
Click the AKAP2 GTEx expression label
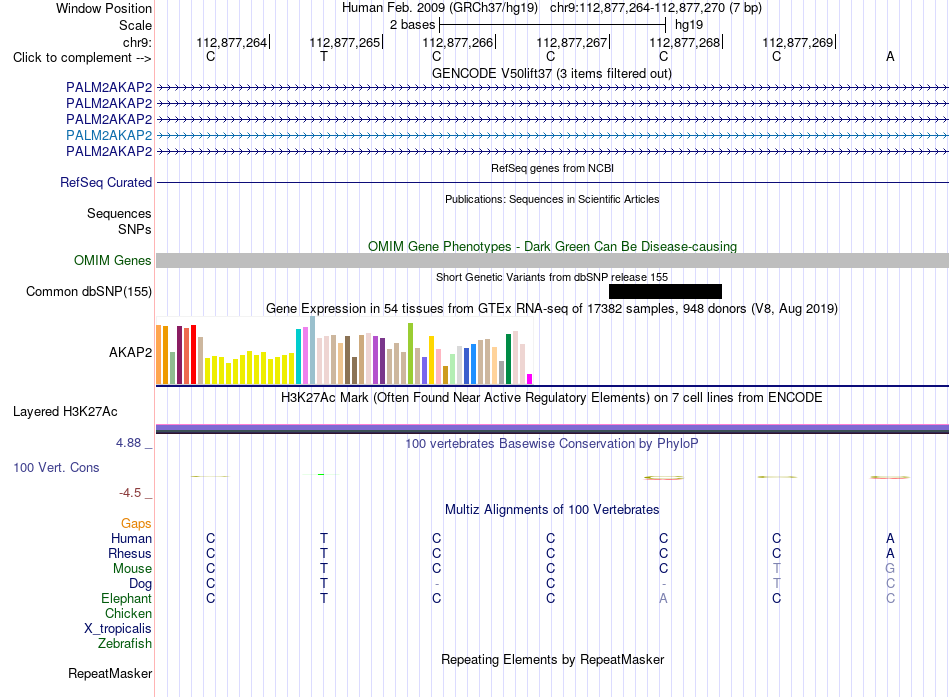130,352
